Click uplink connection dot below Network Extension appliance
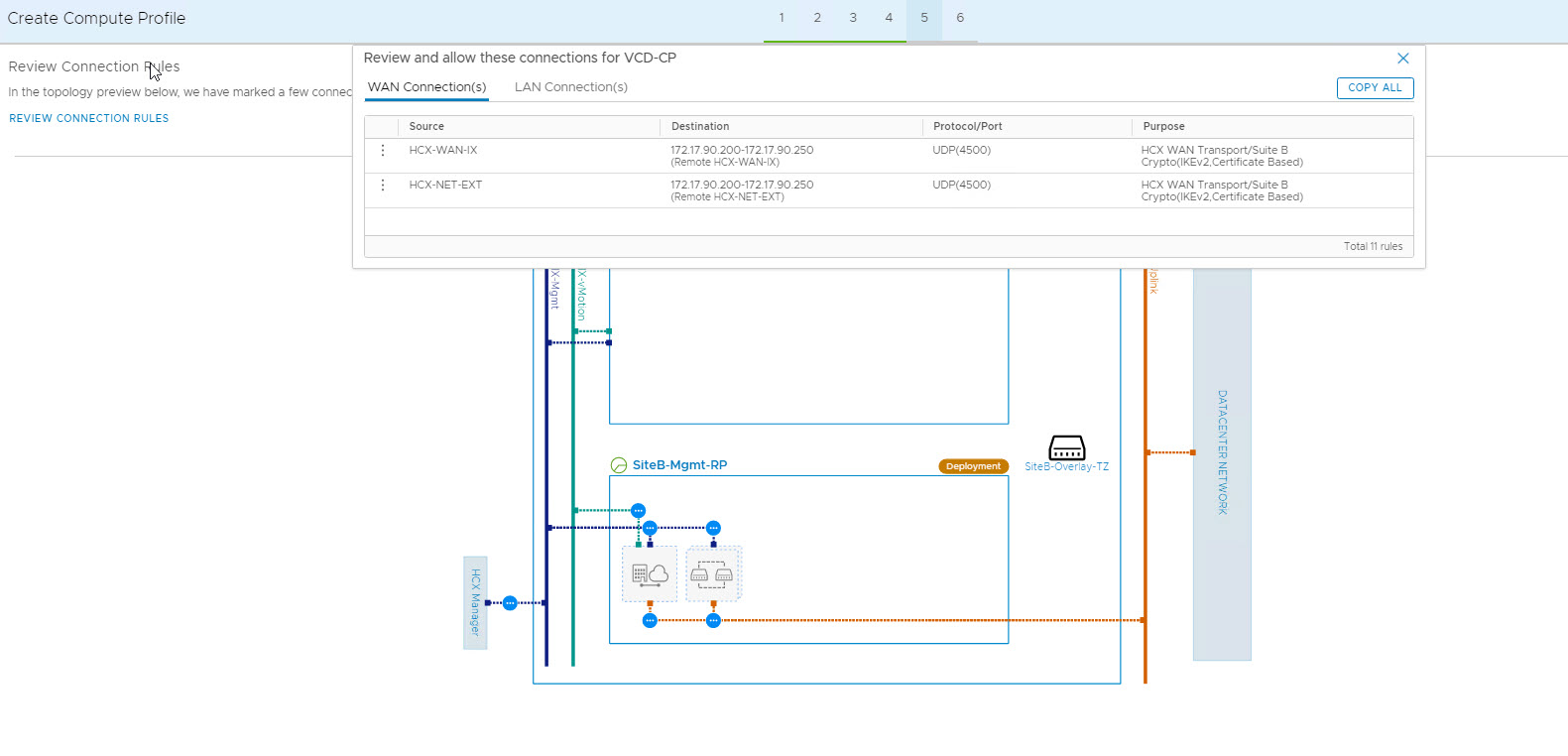 point(713,621)
